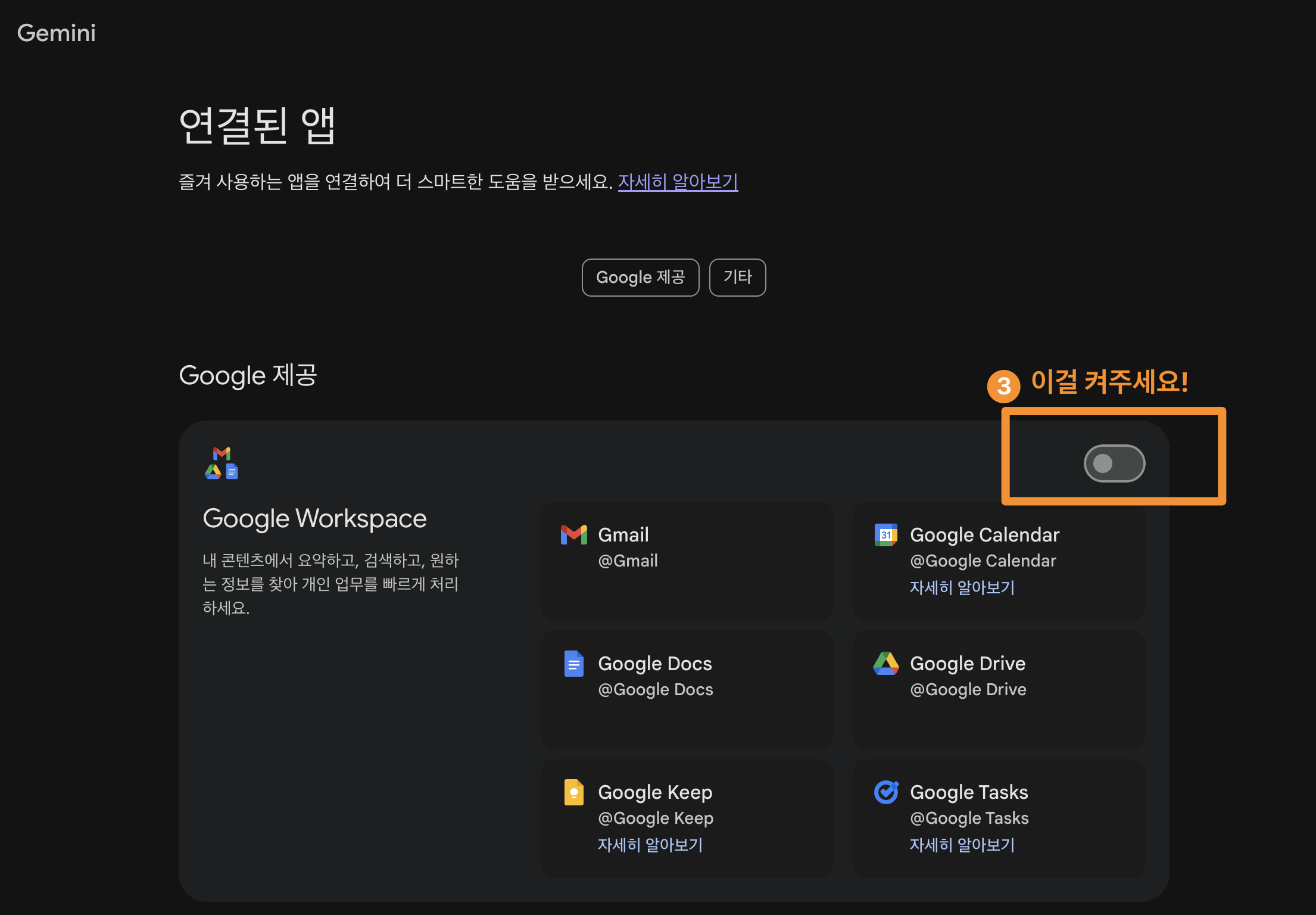Image resolution: width=1316 pixels, height=915 pixels.
Task: Click the Google Workspace suite icon cluster
Action: [222, 463]
